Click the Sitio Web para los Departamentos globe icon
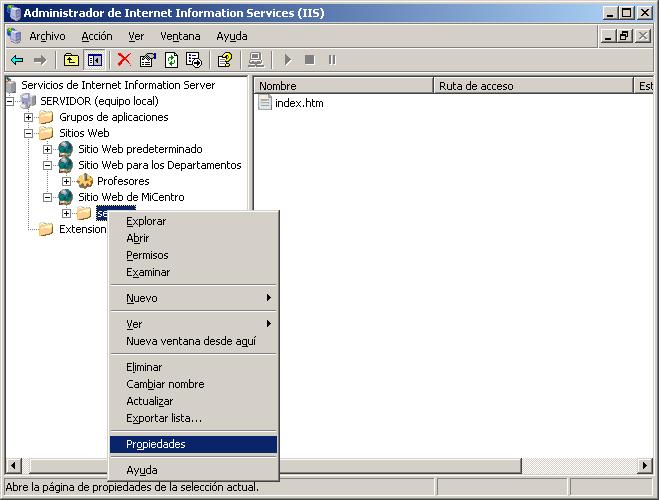This screenshot has height=500, width=659. coord(66,165)
